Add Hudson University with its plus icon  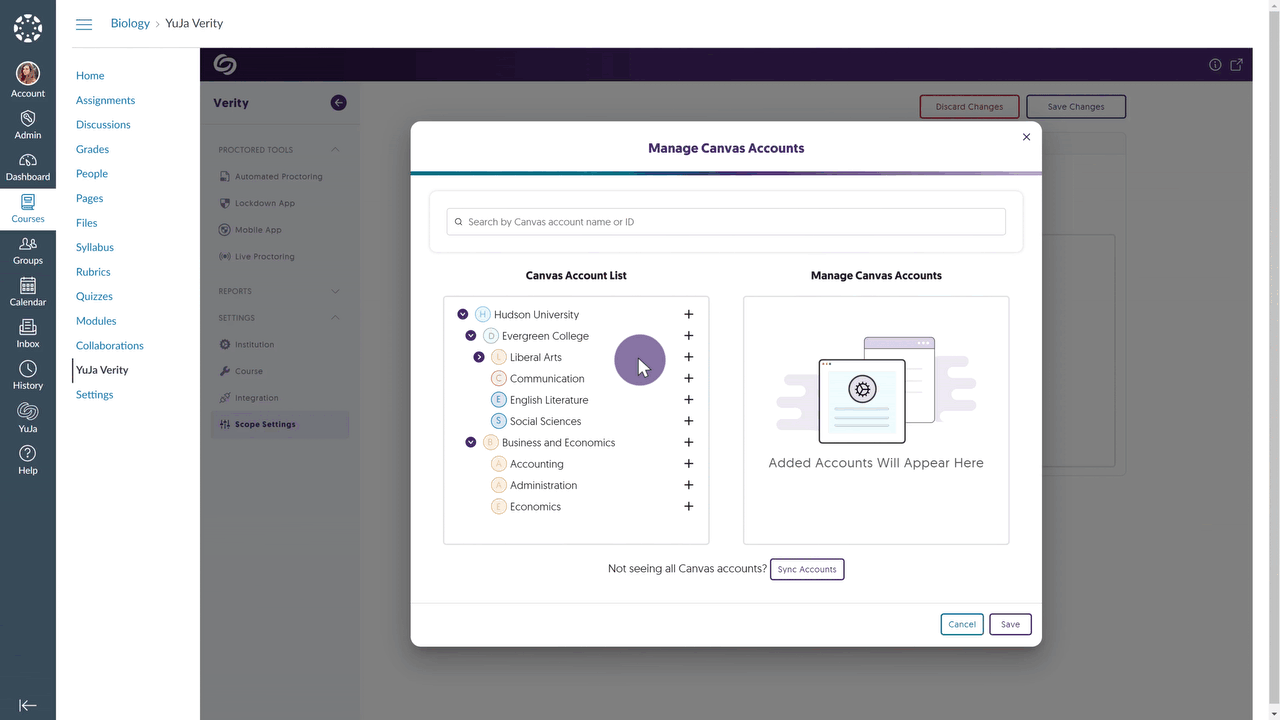click(x=688, y=315)
